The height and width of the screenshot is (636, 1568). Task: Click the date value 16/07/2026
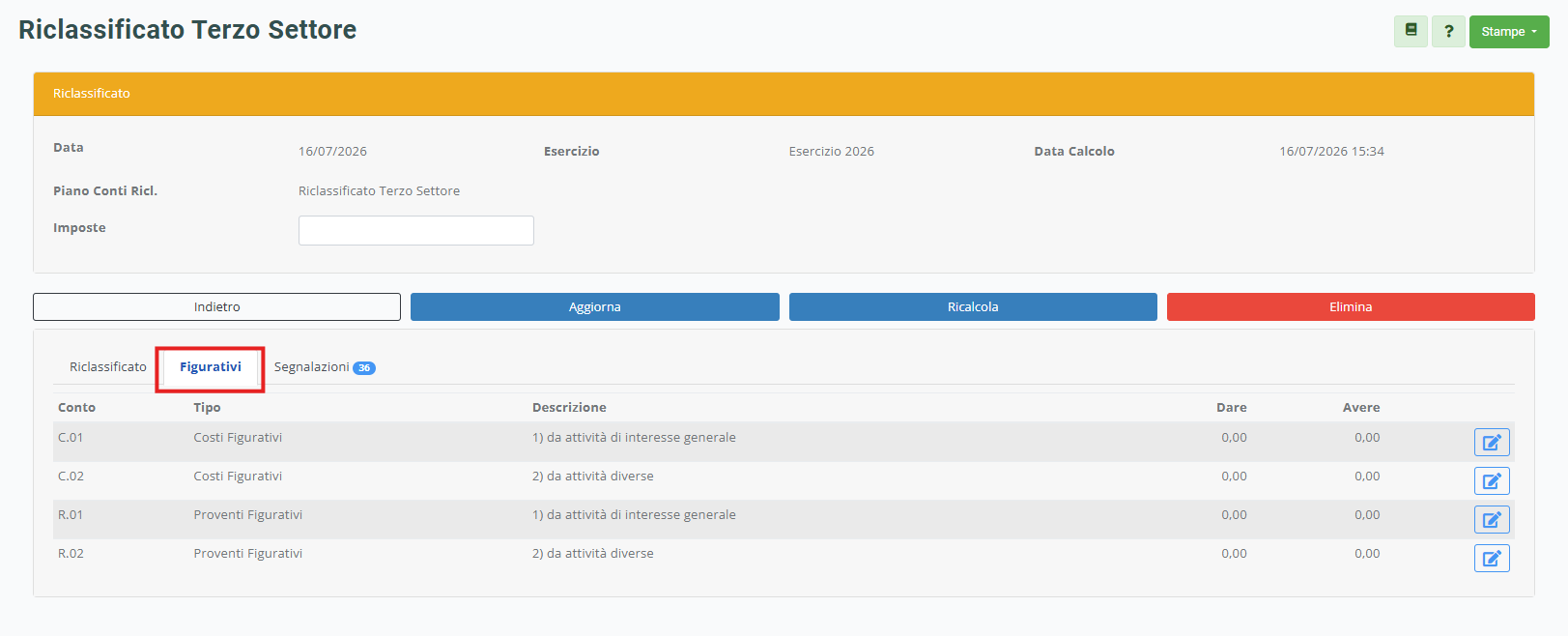coord(332,152)
